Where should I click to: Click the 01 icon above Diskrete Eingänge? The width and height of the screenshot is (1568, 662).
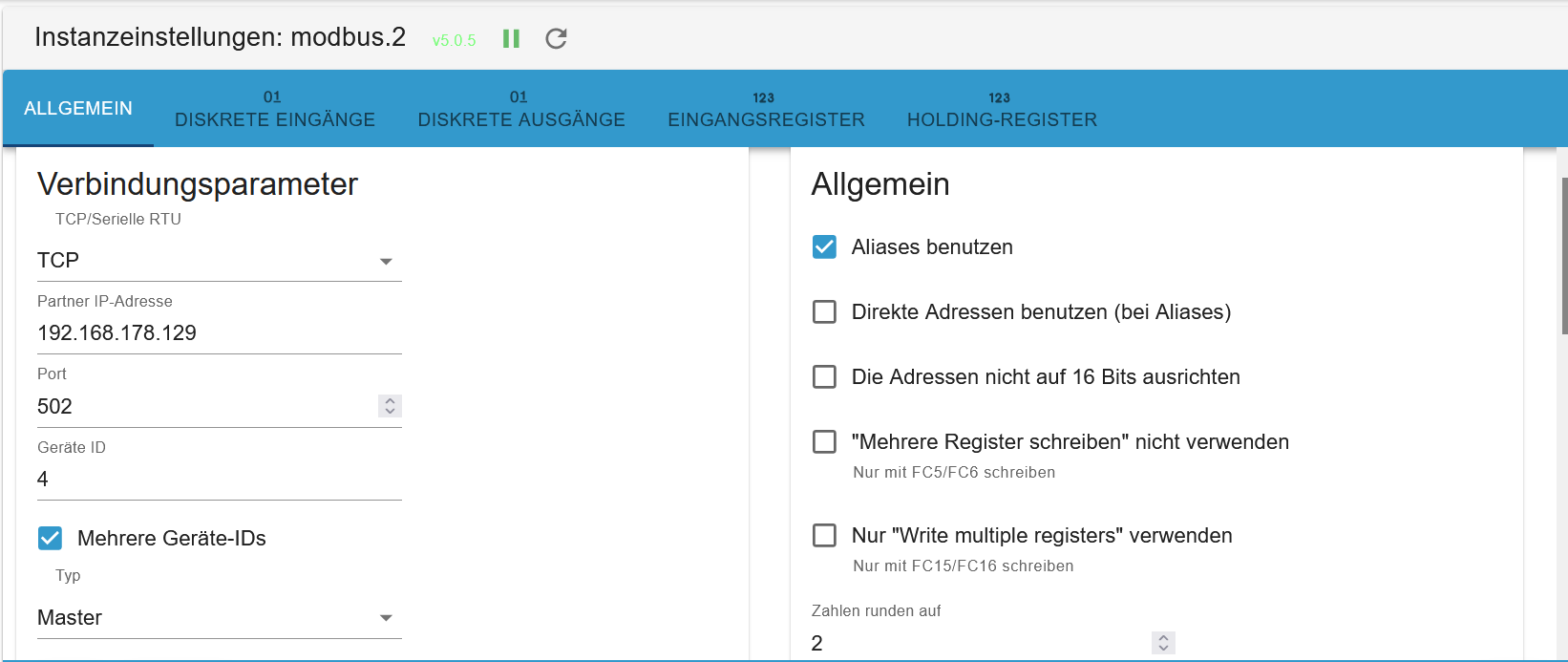pos(273,96)
